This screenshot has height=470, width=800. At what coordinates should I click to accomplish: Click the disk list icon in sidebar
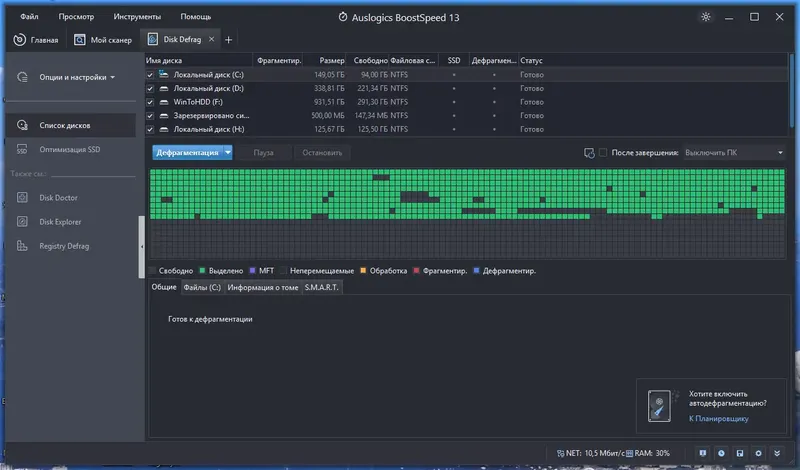(22, 125)
